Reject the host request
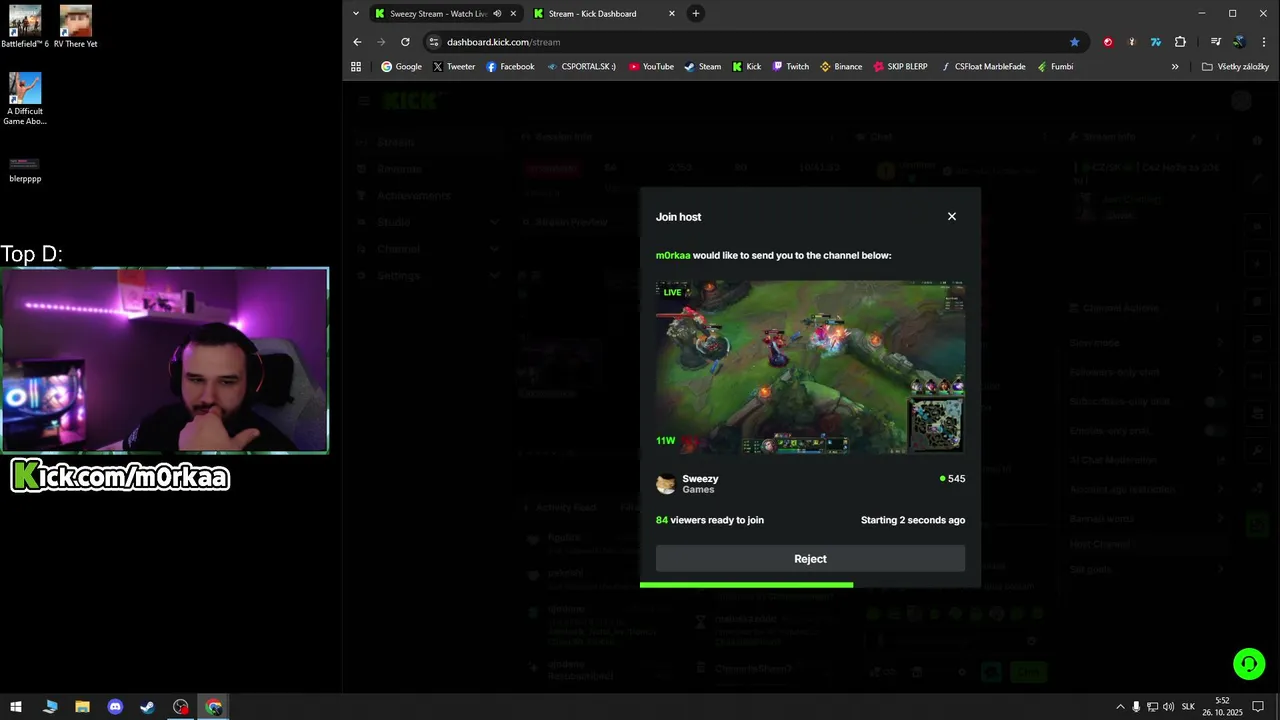The height and width of the screenshot is (720, 1280). click(x=810, y=559)
